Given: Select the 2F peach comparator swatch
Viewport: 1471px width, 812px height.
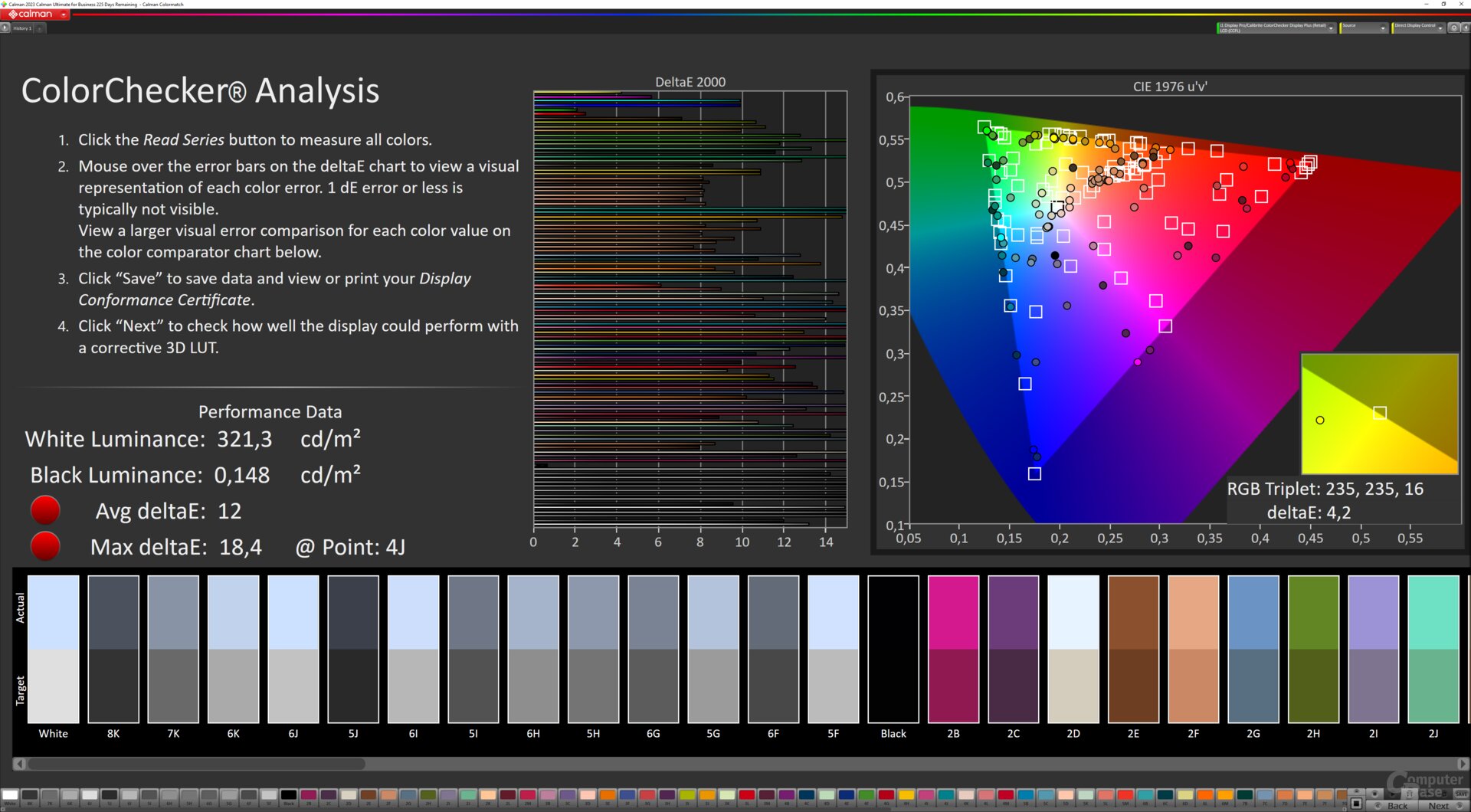Looking at the screenshot, I should [x=1194, y=649].
